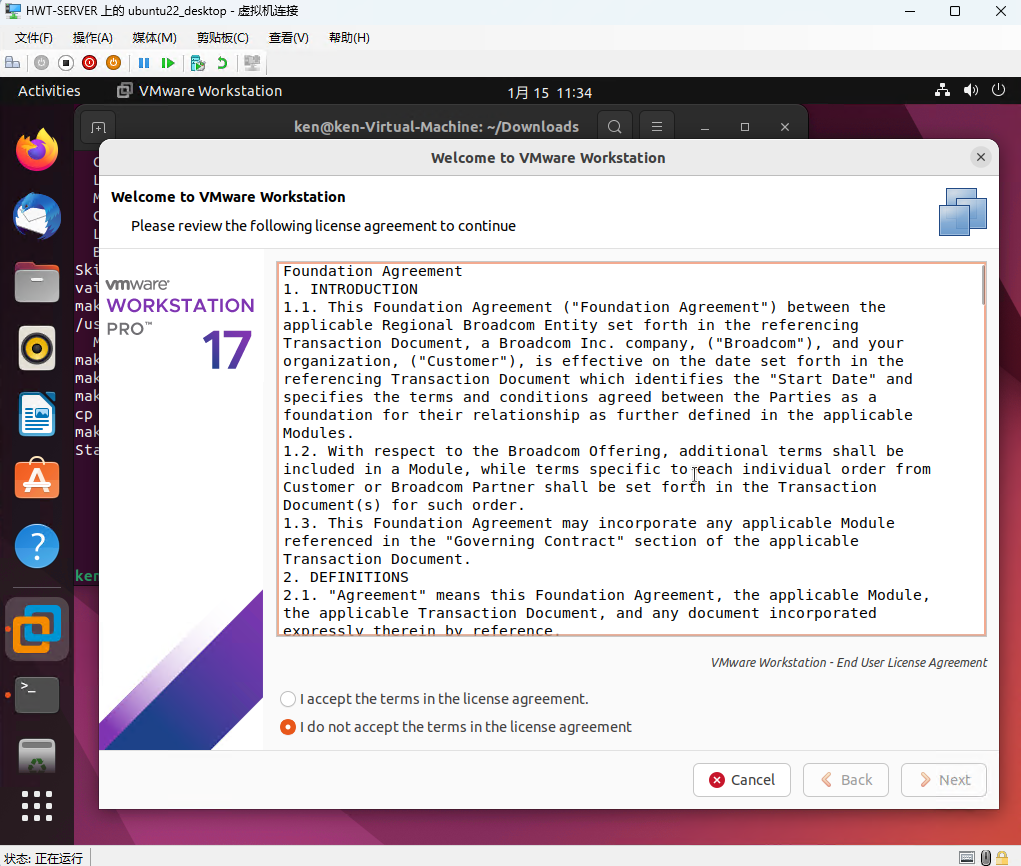Click the Next button

click(944, 780)
